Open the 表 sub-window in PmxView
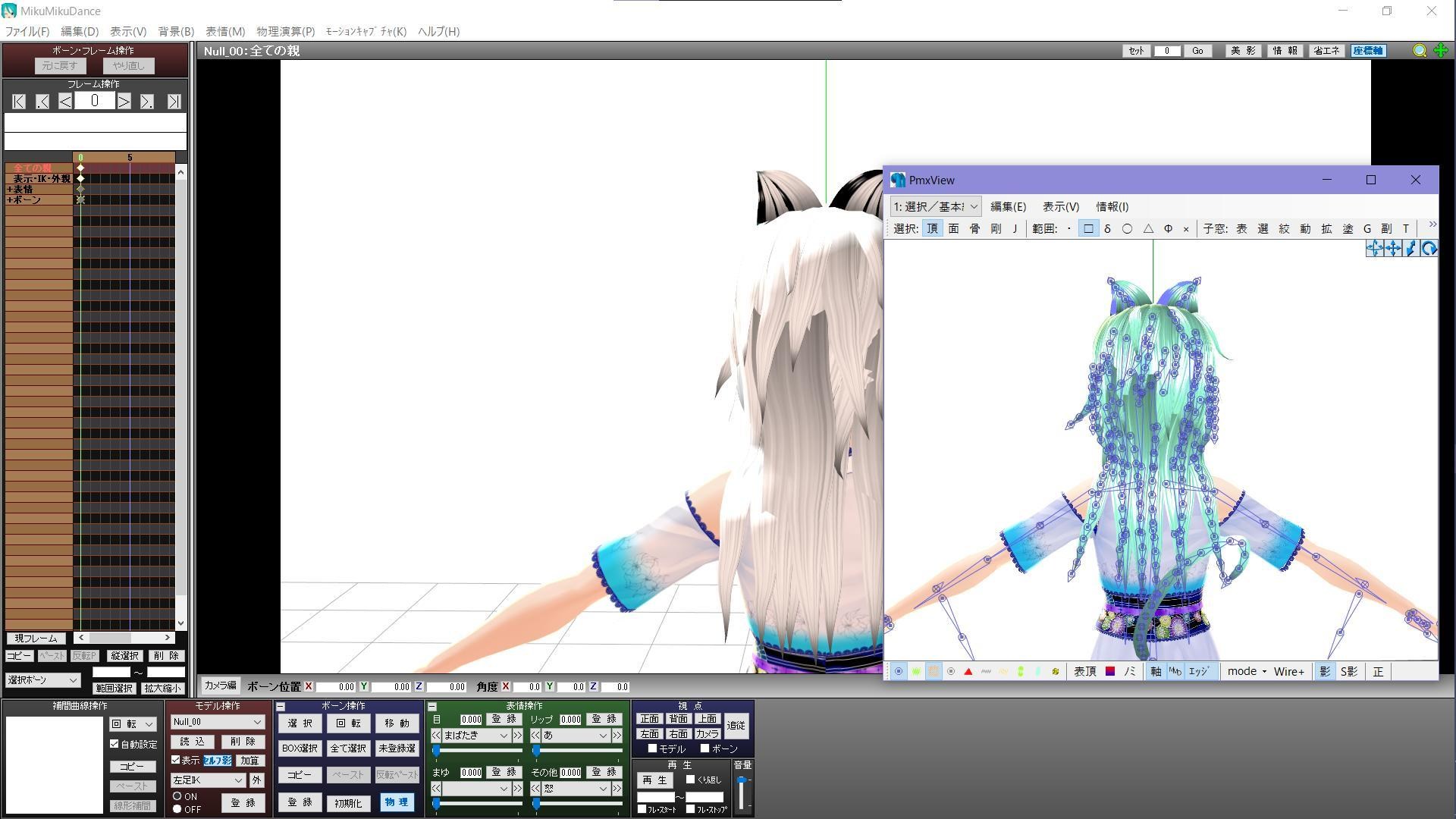Screen dimensions: 1456x819 [1241, 228]
